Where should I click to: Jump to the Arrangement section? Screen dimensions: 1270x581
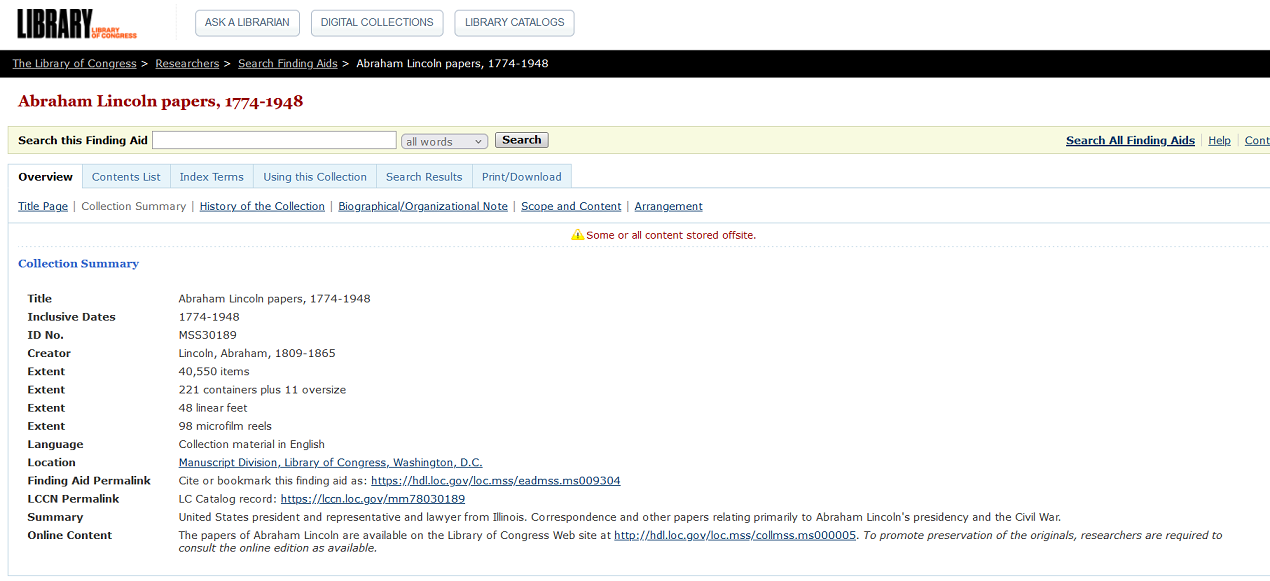pos(668,206)
